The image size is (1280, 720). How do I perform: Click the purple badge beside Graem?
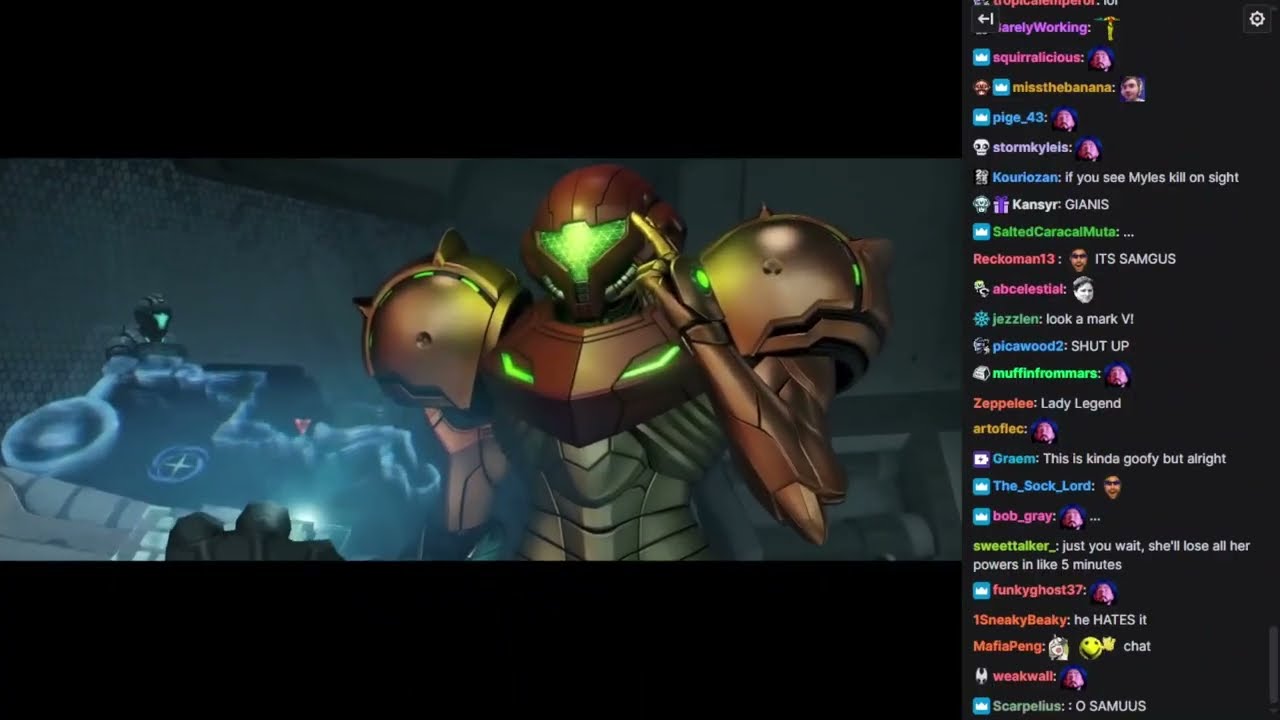click(981, 459)
